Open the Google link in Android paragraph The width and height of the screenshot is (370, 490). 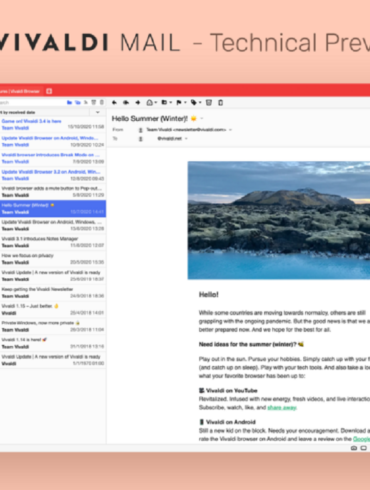point(361,439)
